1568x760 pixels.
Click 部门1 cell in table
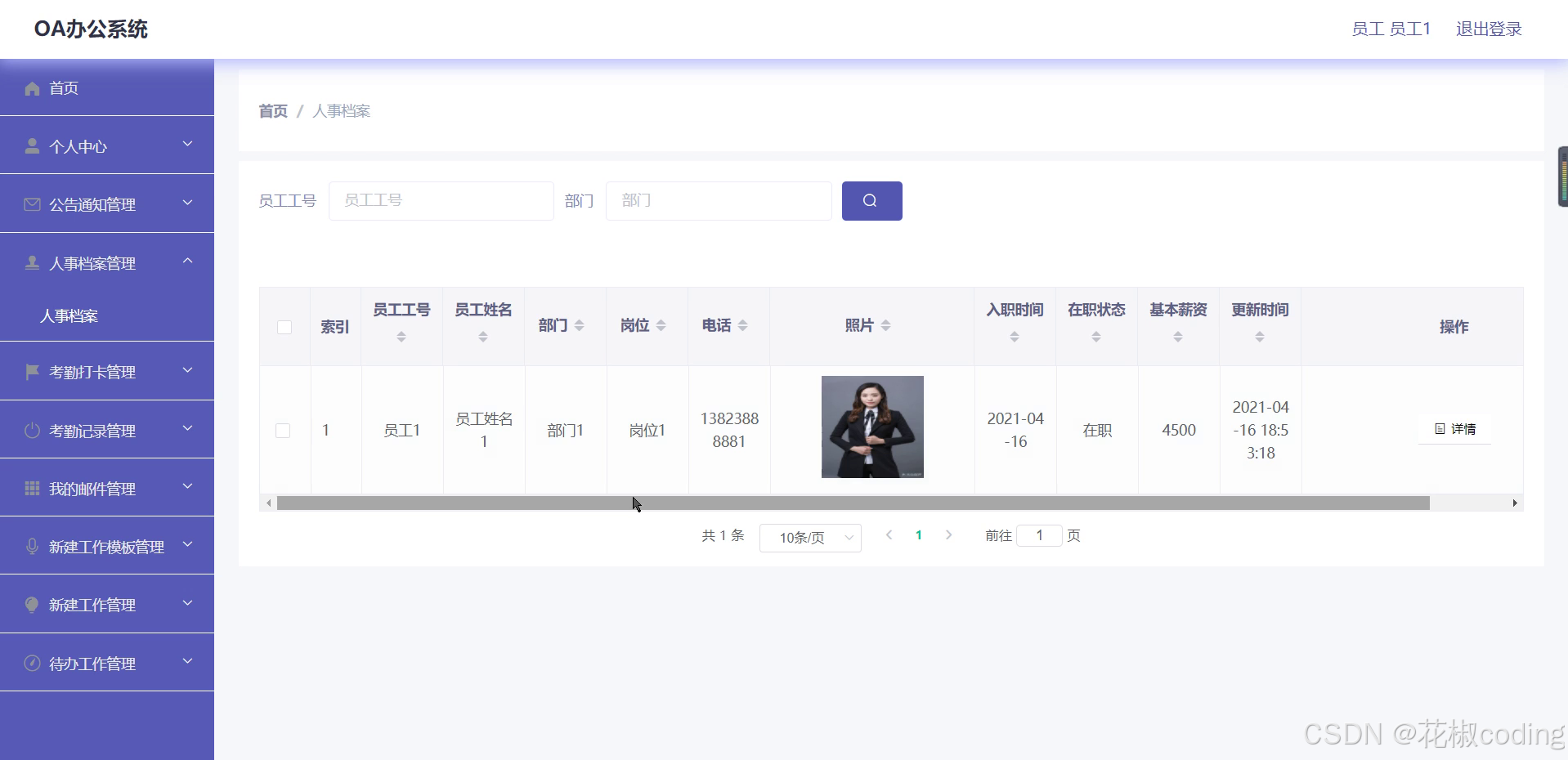click(x=566, y=430)
